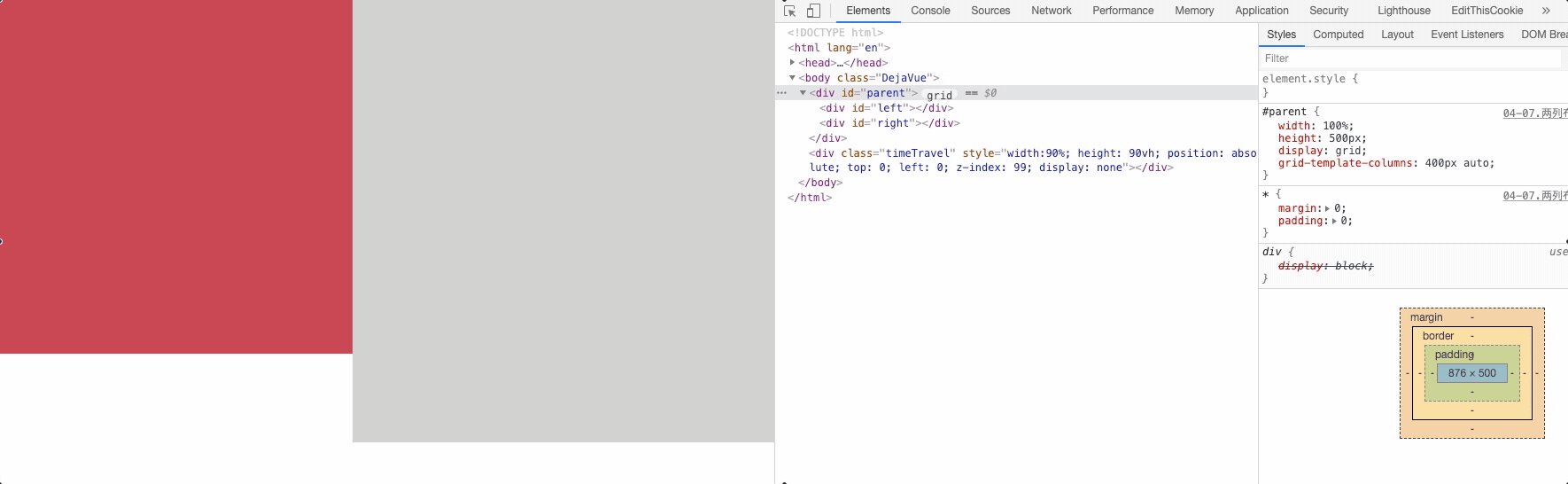This screenshot has width=1568, height=484.
Task: Open the universal selector rule source link
Action: [x=1534, y=196]
